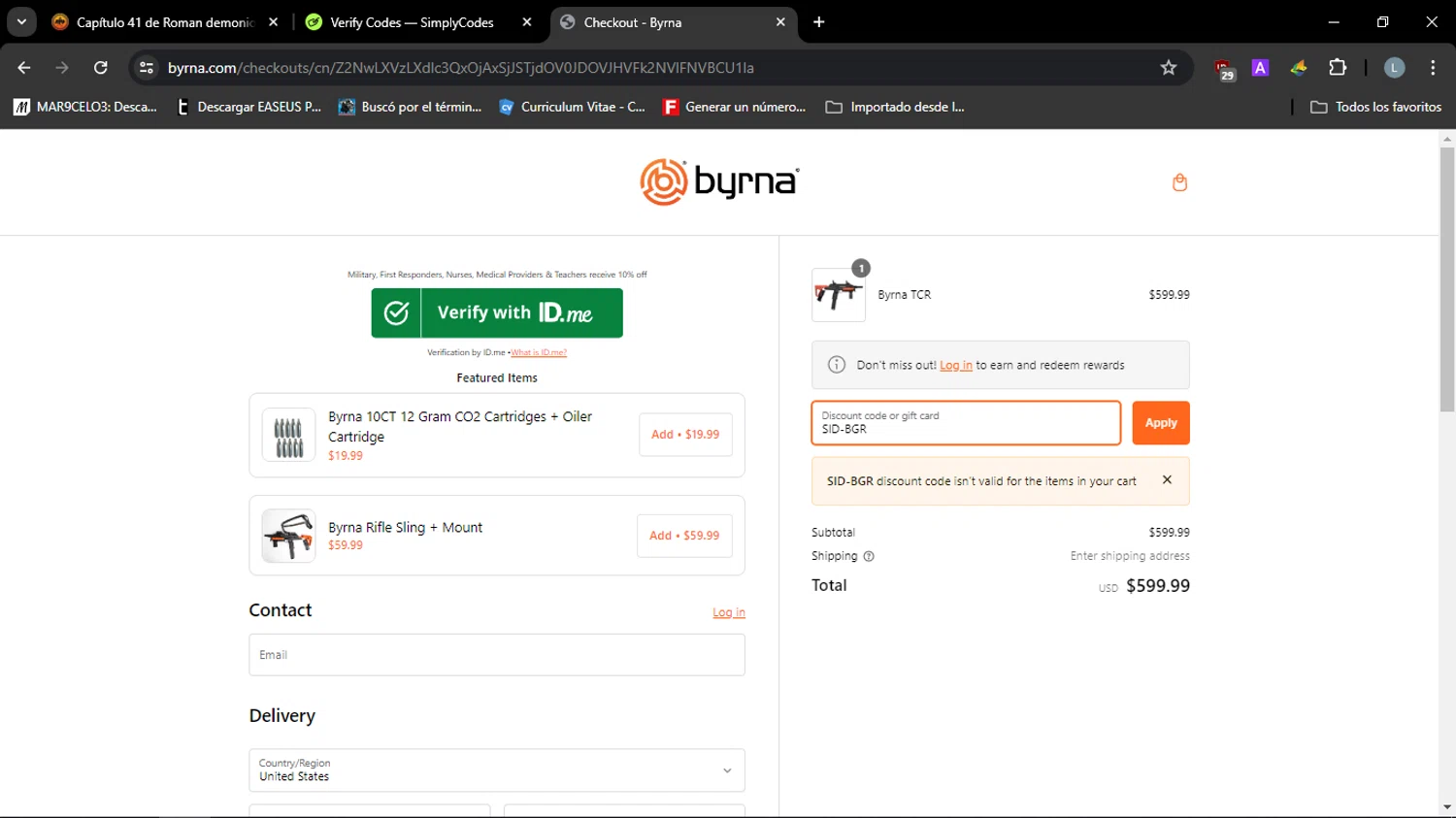Viewport: 1456px width, 818px height.
Task: Open the tab search dropdown arrow
Action: click(x=21, y=22)
